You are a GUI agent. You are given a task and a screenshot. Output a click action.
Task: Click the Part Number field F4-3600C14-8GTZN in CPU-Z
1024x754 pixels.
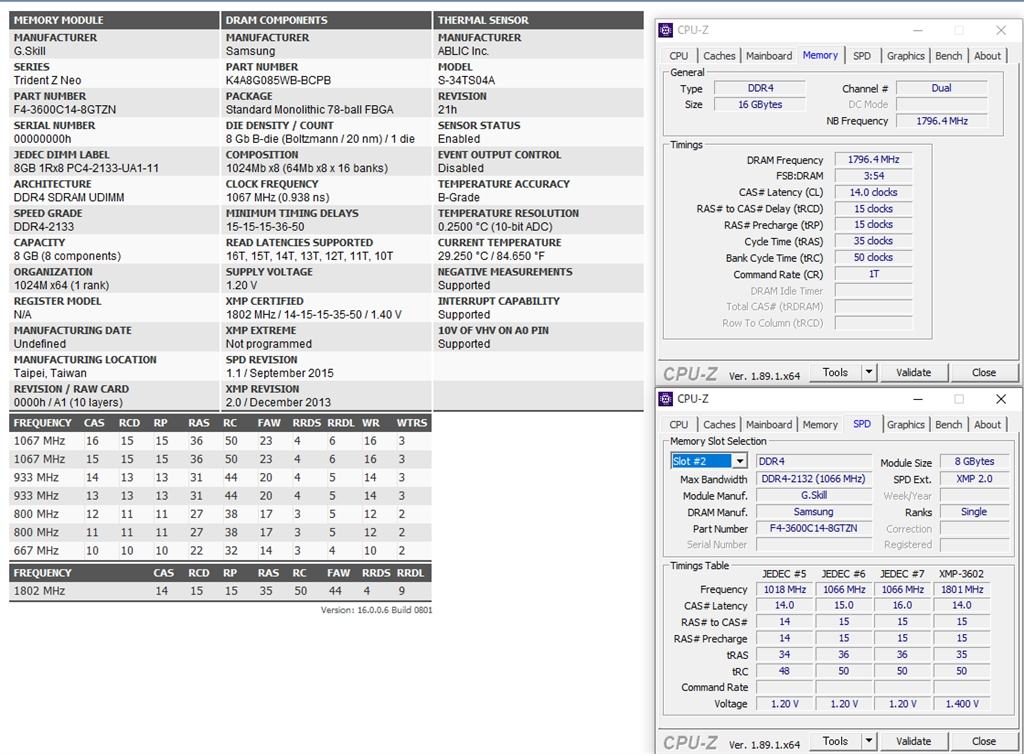coord(813,528)
